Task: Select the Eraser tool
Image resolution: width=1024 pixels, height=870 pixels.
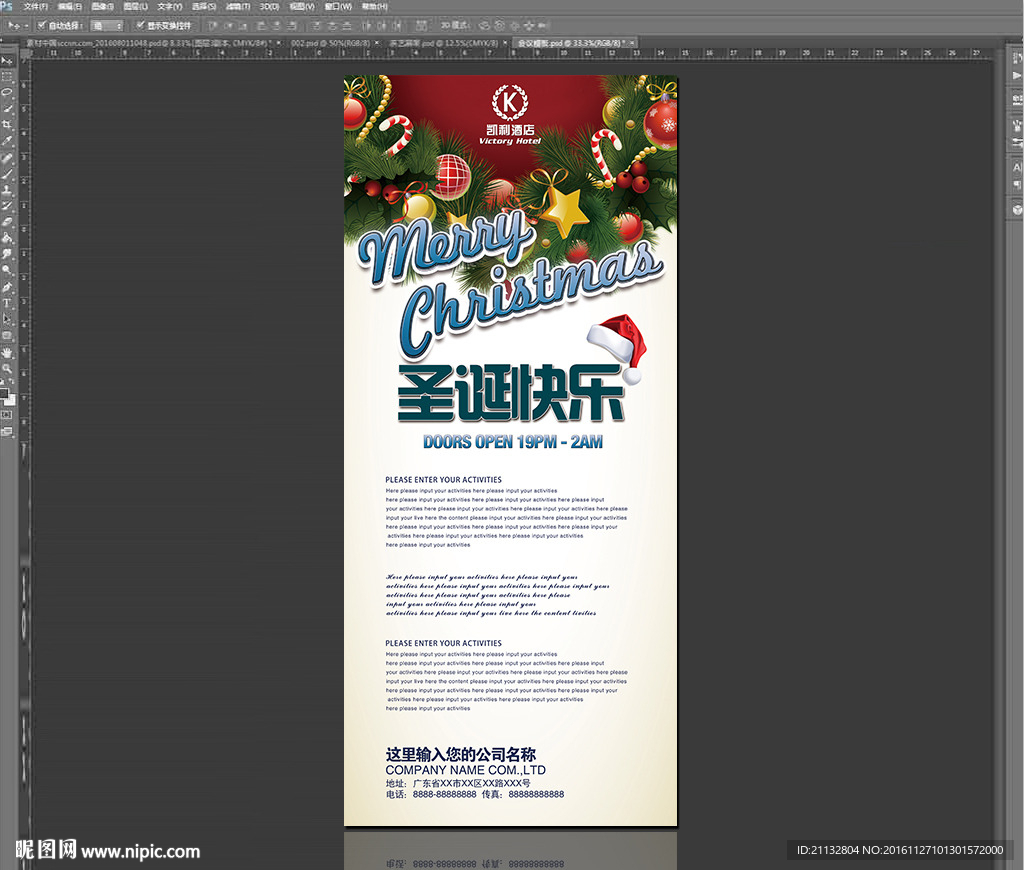Action: (7, 222)
